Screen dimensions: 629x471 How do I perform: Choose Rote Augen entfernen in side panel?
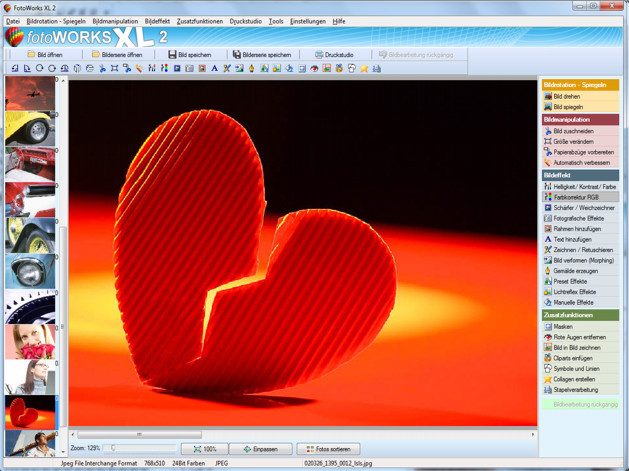[x=580, y=337]
